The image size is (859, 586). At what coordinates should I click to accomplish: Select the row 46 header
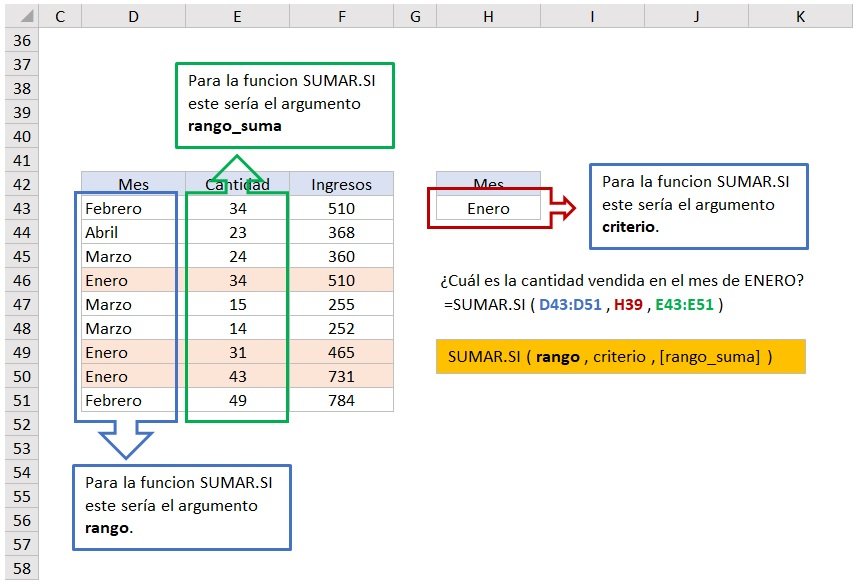coord(22,281)
